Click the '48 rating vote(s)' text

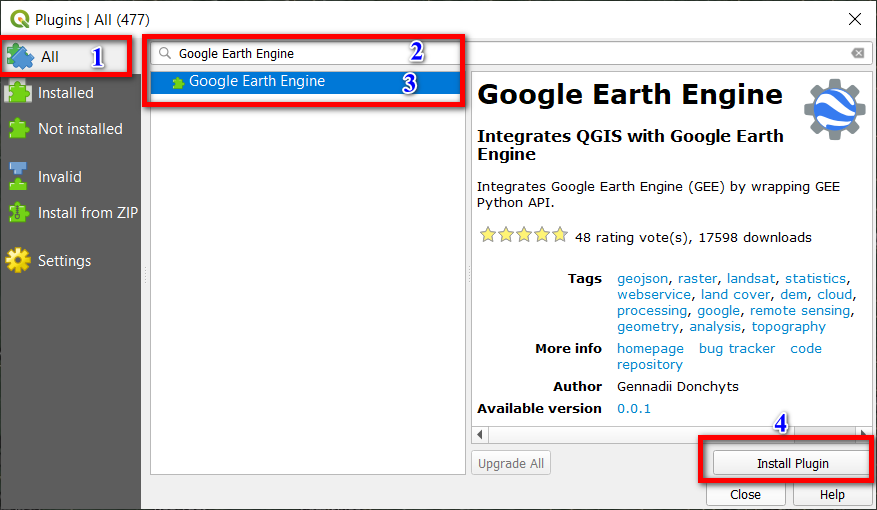631,238
